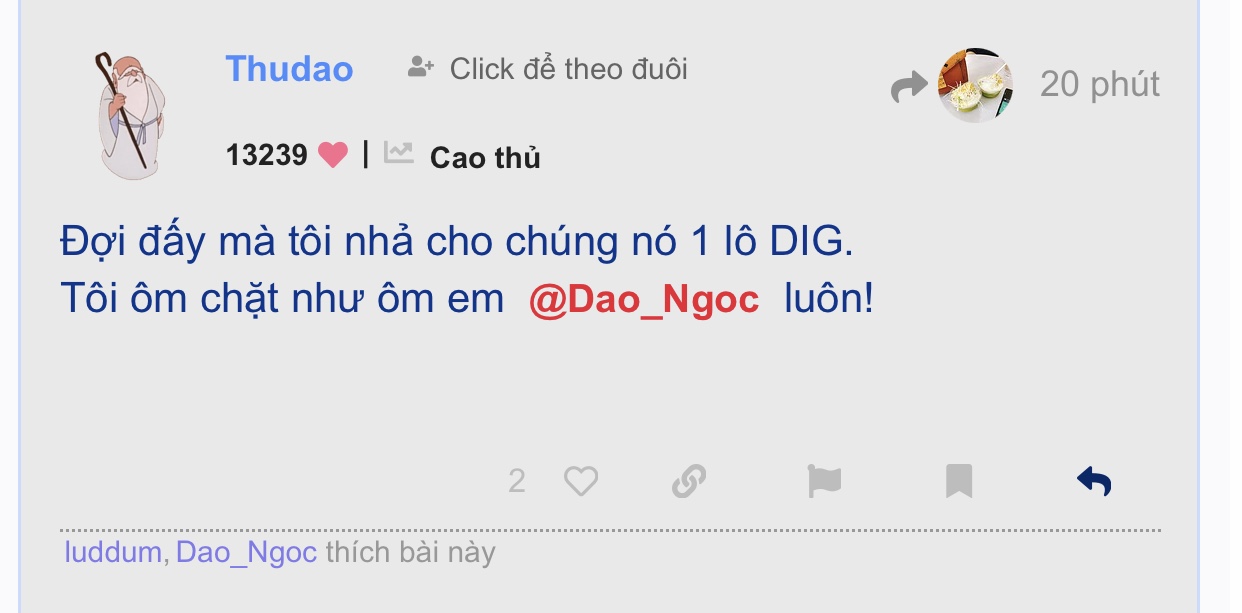
Task: Click the add-user follow icon
Action: 421,68
